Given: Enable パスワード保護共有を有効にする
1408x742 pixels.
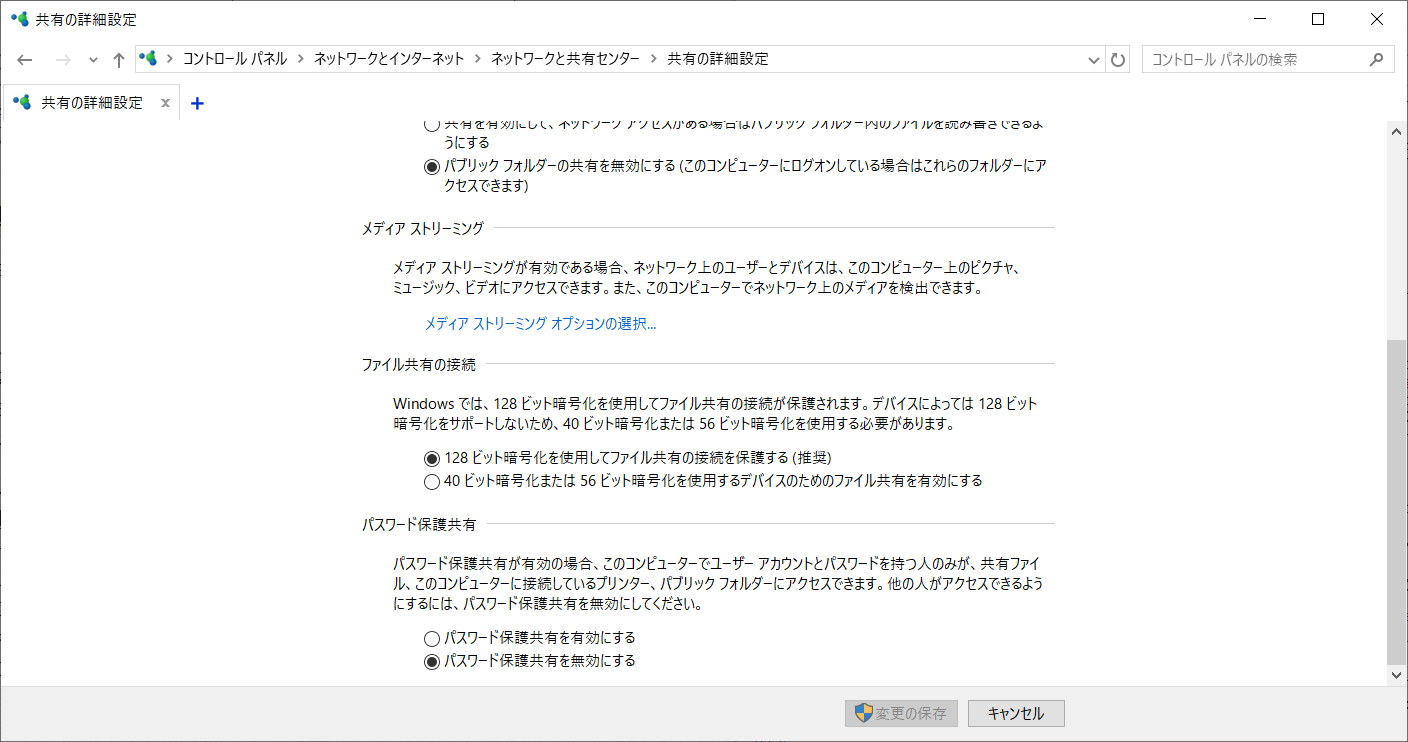Looking at the screenshot, I should 432,638.
